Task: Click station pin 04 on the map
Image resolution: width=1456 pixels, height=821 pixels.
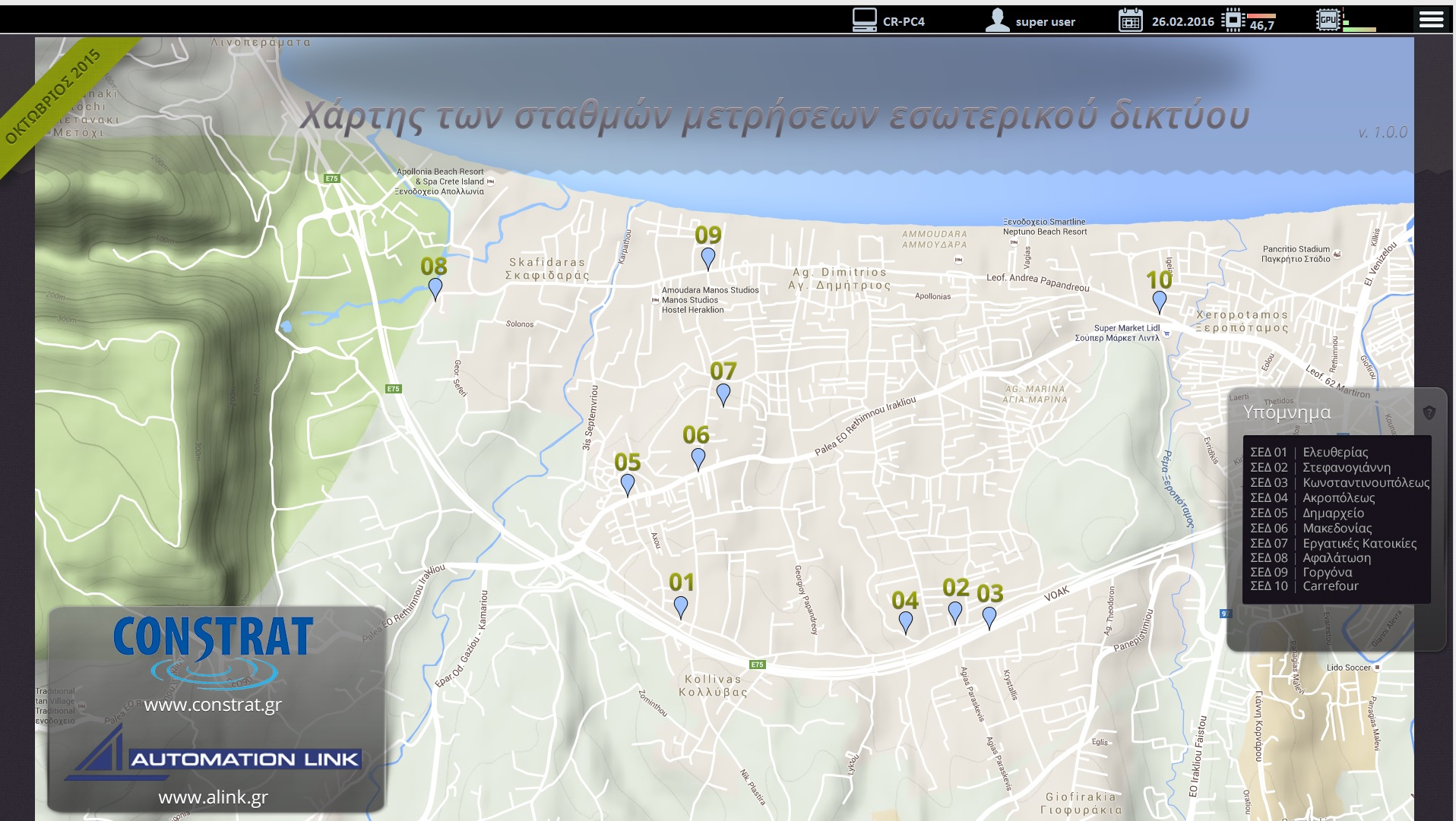Action: pyautogui.click(x=905, y=622)
